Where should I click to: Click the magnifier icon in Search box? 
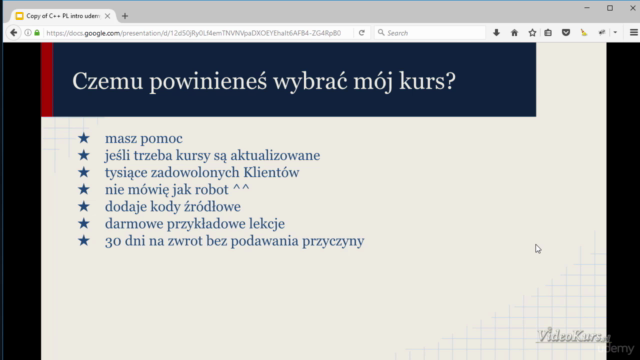point(381,33)
